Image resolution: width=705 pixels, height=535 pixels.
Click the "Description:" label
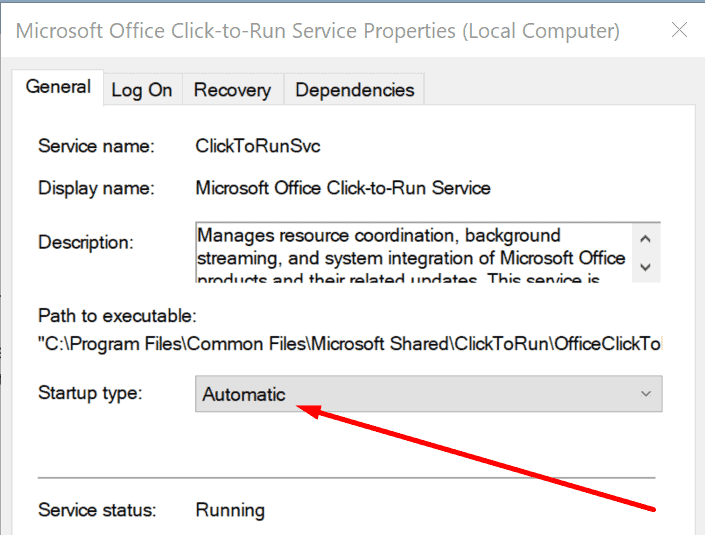pyautogui.click(x=86, y=243)
